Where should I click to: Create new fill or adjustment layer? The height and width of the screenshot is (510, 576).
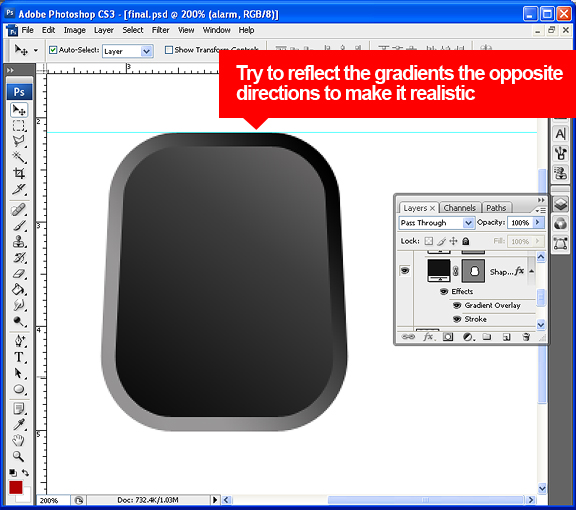click(x=468, y=337)
